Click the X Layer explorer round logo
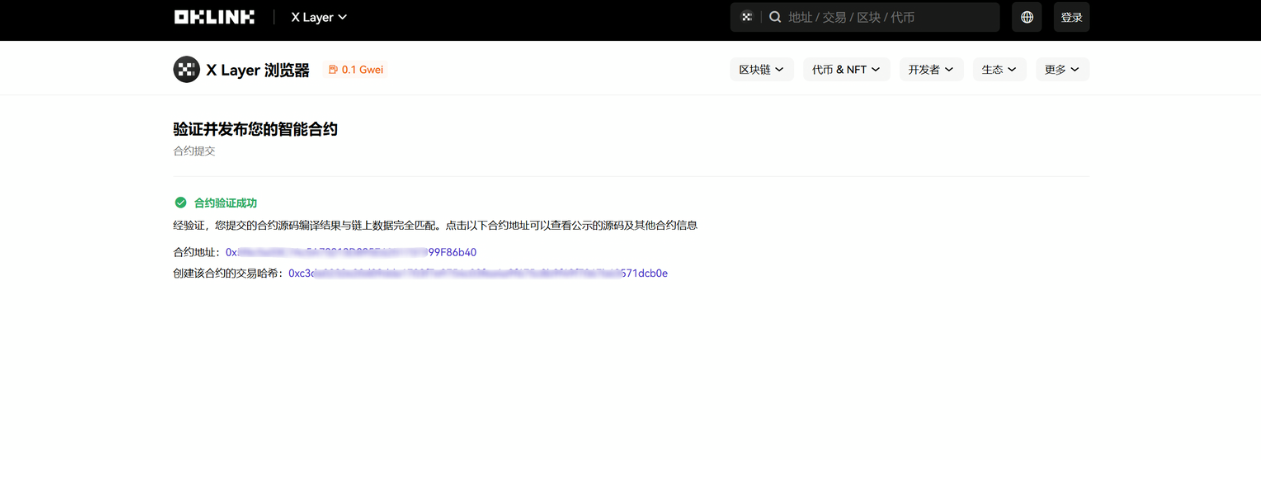This screenshot has width=1261, height=497. tap(186, 69)
